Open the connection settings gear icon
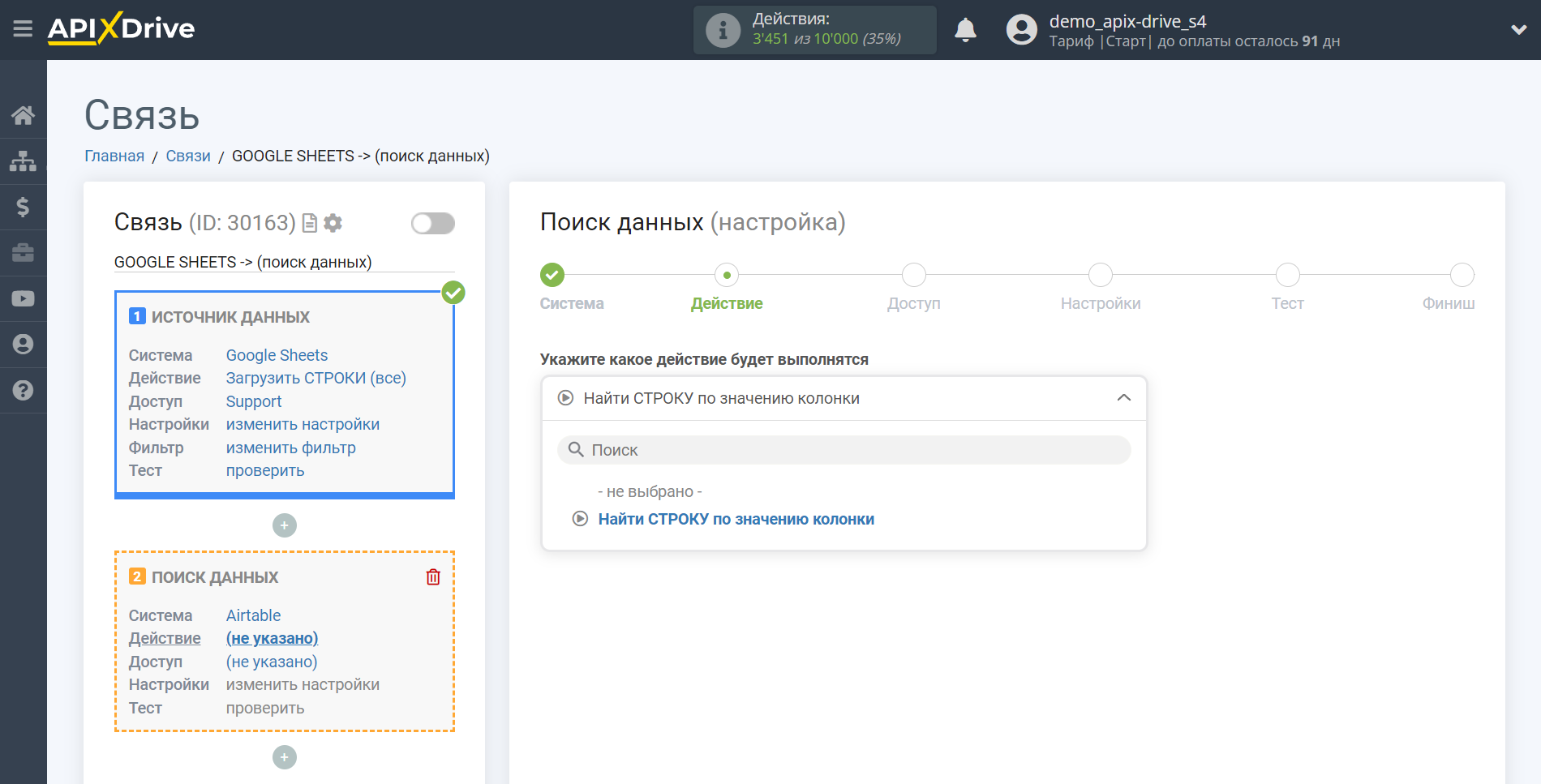Image resolution: width=1541 pixels, height=784 pixels. (x=333, y=223)
